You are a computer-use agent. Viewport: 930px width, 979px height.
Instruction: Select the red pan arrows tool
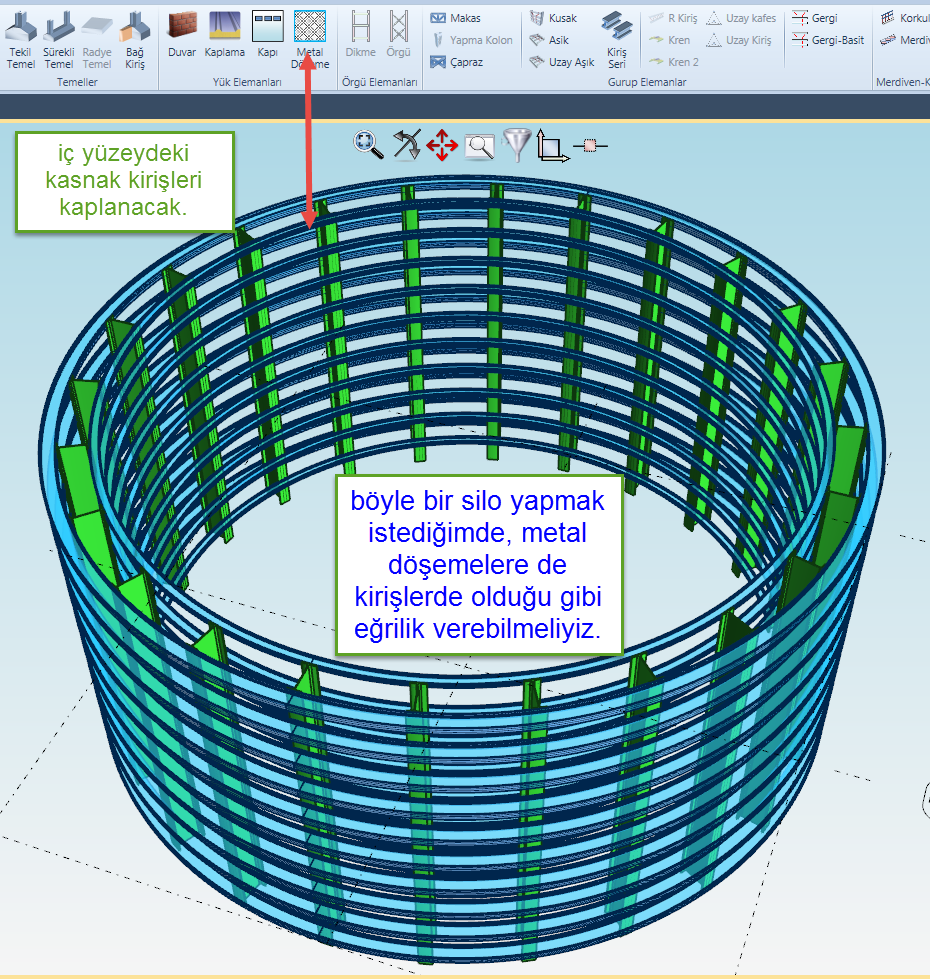pyautogui.click(x=442, y=146)
